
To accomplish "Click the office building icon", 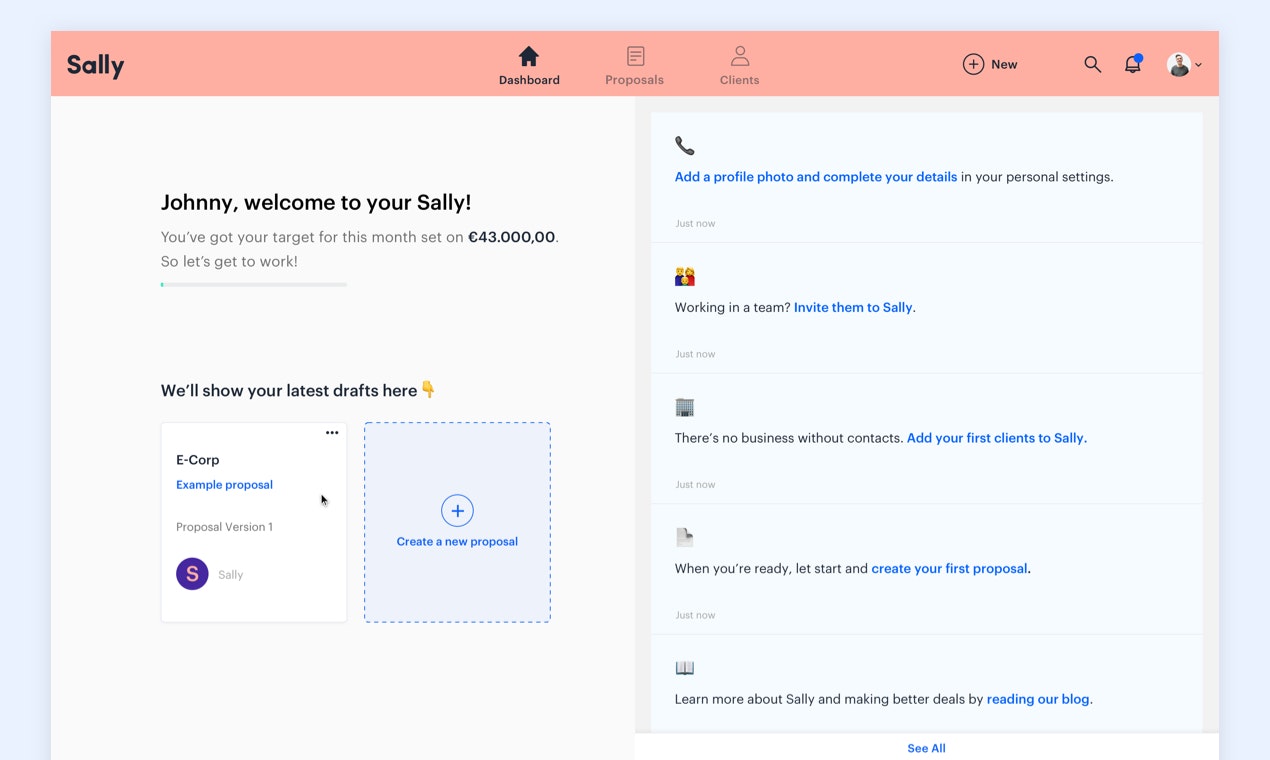I will coord(685,407).
